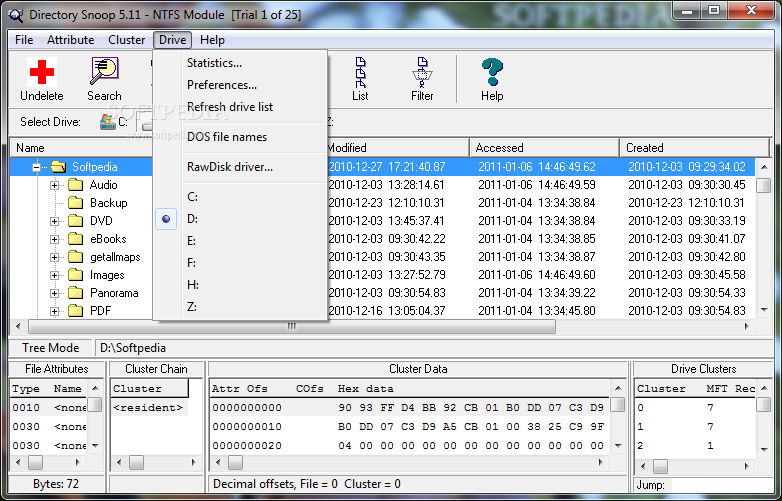Image resolution: width=782 pixels, height=501 pixels.
Task: Click the getallmaps folder icon
Action: click(75, 257)
